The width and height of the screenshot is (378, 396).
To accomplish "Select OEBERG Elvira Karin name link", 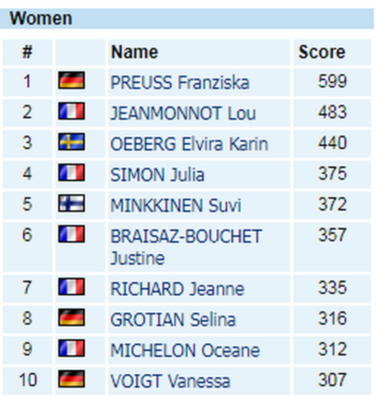I will [189, 144].
